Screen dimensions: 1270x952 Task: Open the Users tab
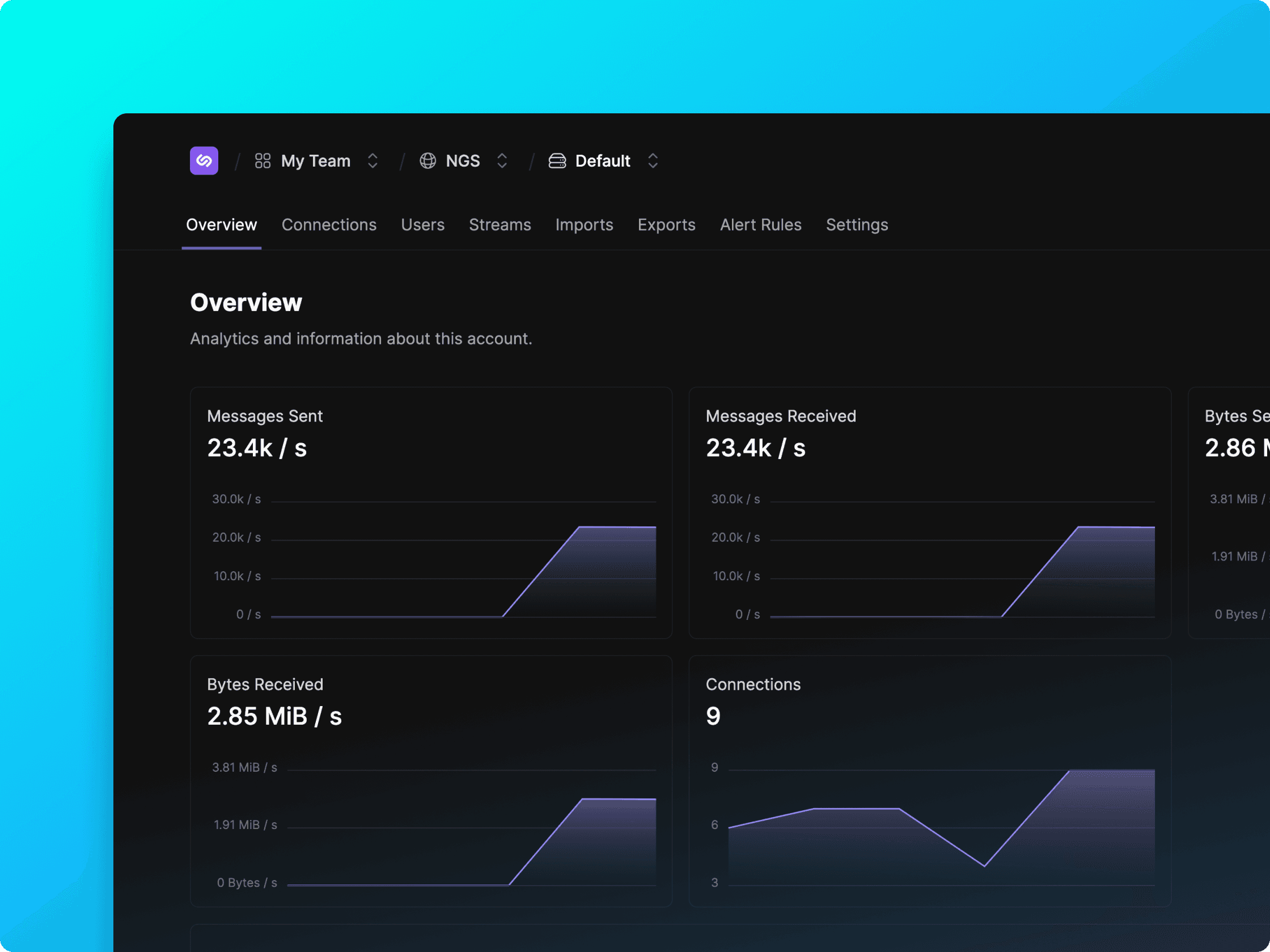[422, 224]
